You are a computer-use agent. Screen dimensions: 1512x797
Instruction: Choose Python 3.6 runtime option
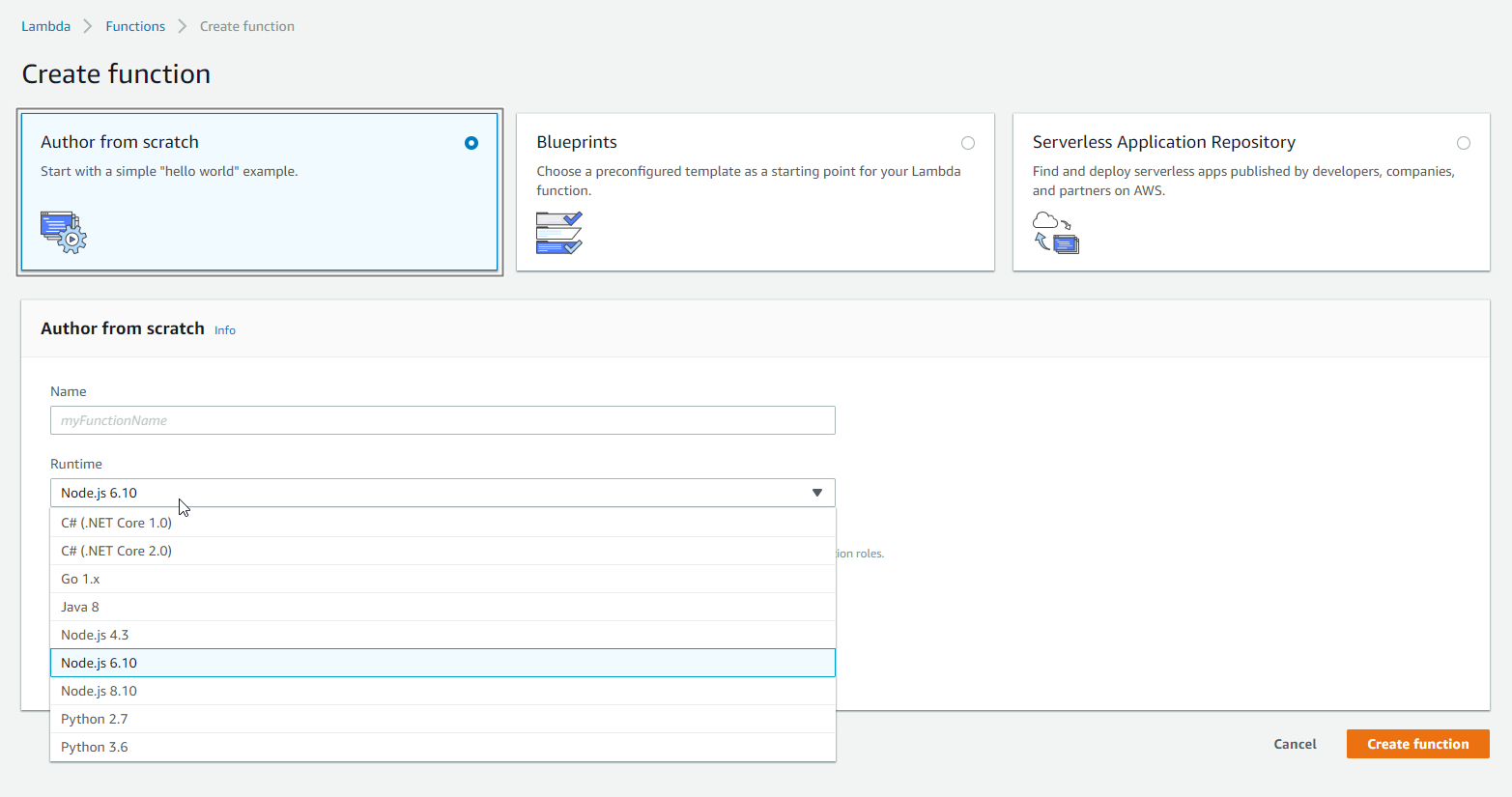[x=442, y=747]
